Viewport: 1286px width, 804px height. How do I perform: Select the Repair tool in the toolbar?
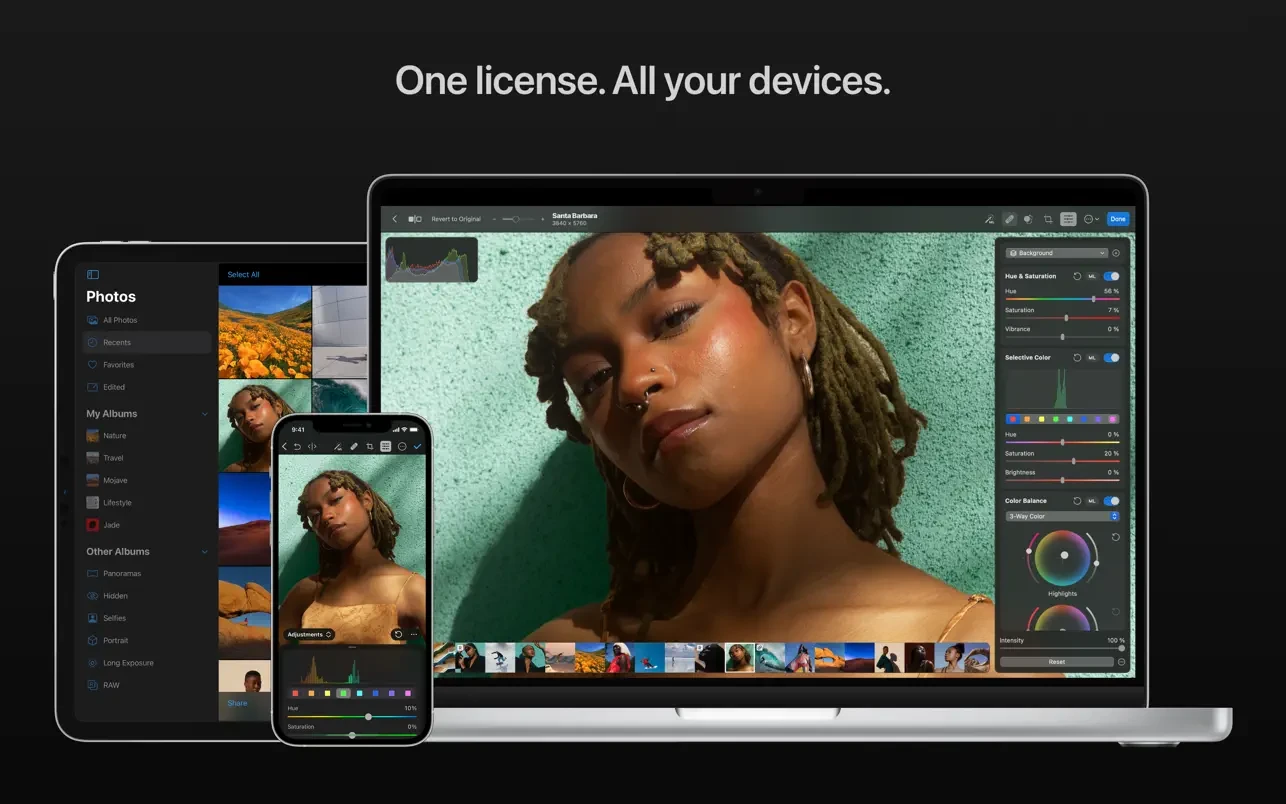click(1009, 219)
